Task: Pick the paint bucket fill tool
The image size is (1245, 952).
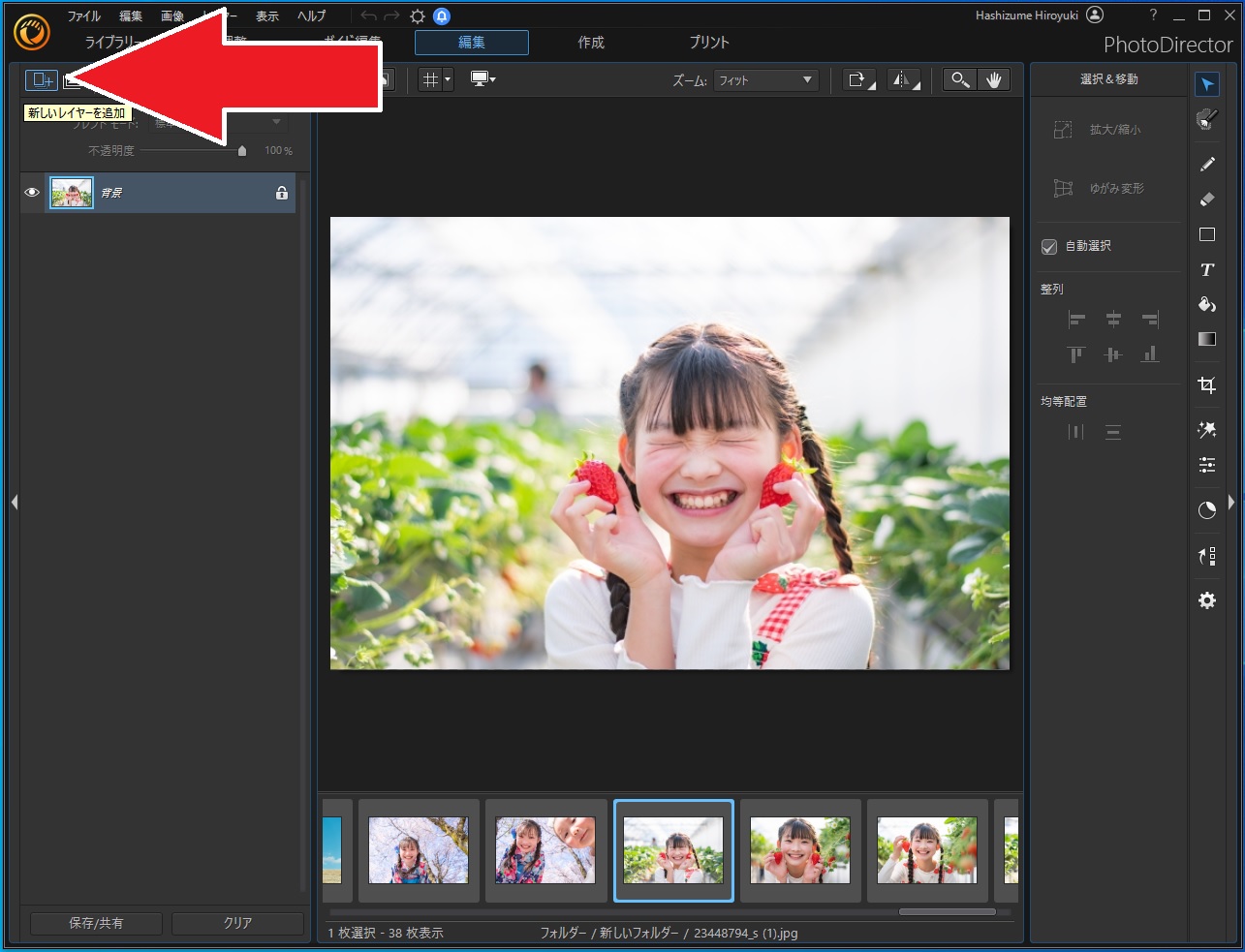Action: pos(1207,305)
